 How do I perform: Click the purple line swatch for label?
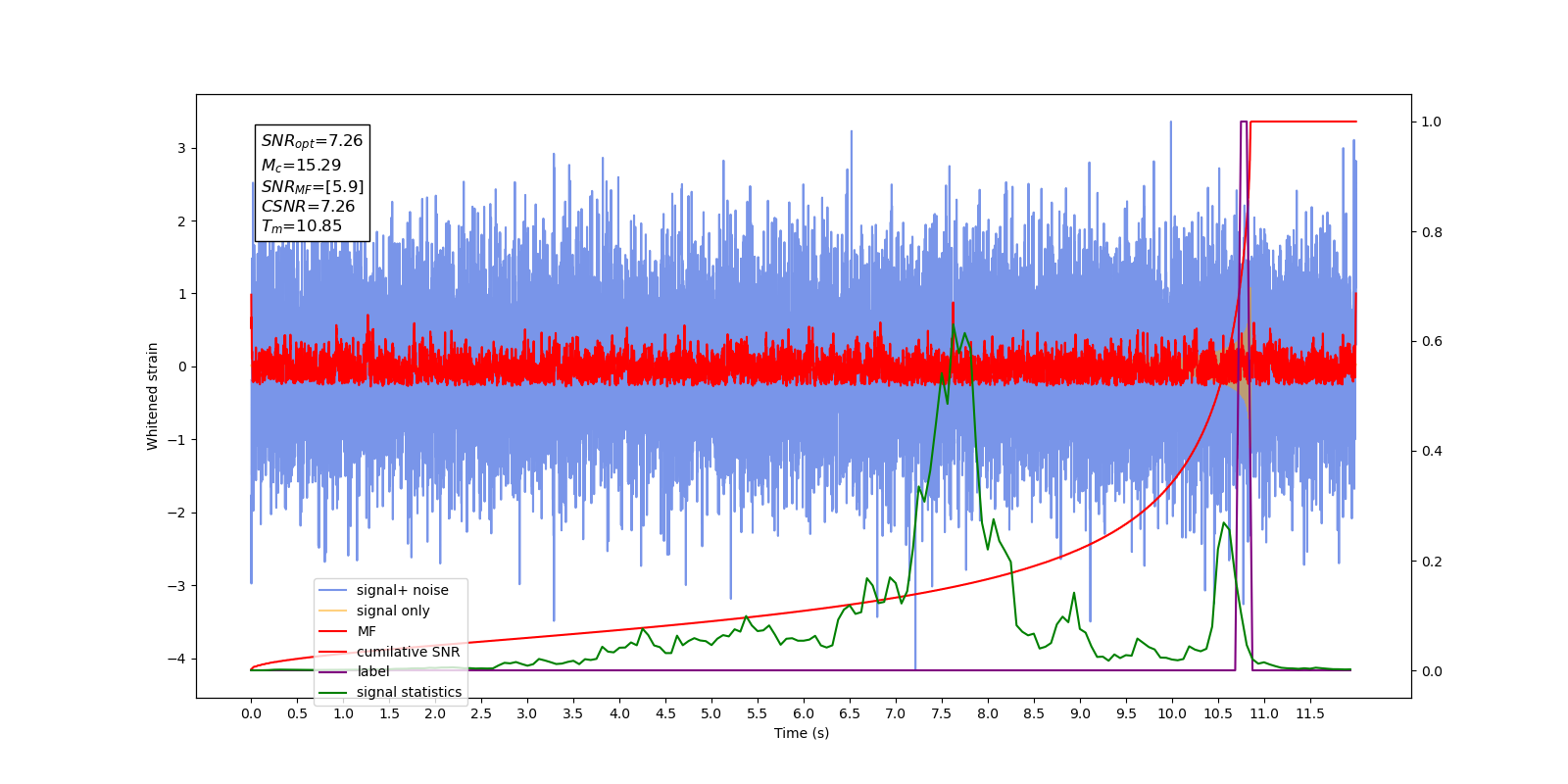click(x=333, y=671)
